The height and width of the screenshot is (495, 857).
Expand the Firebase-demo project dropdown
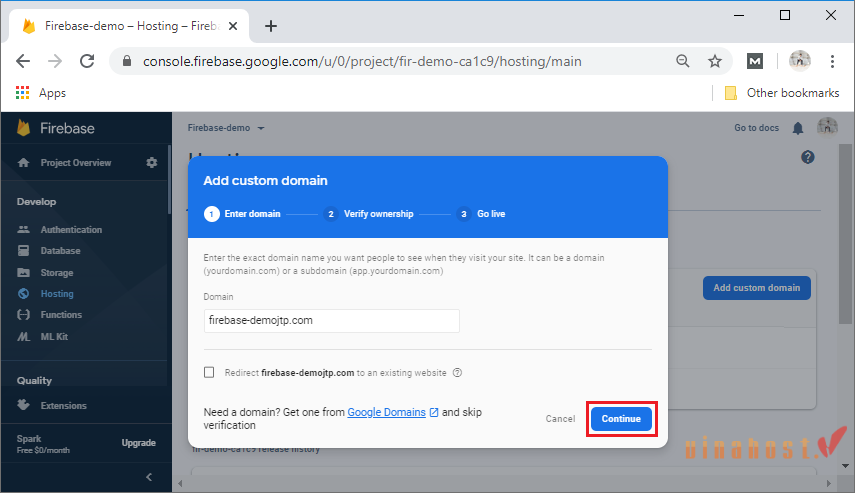(226, 128)
